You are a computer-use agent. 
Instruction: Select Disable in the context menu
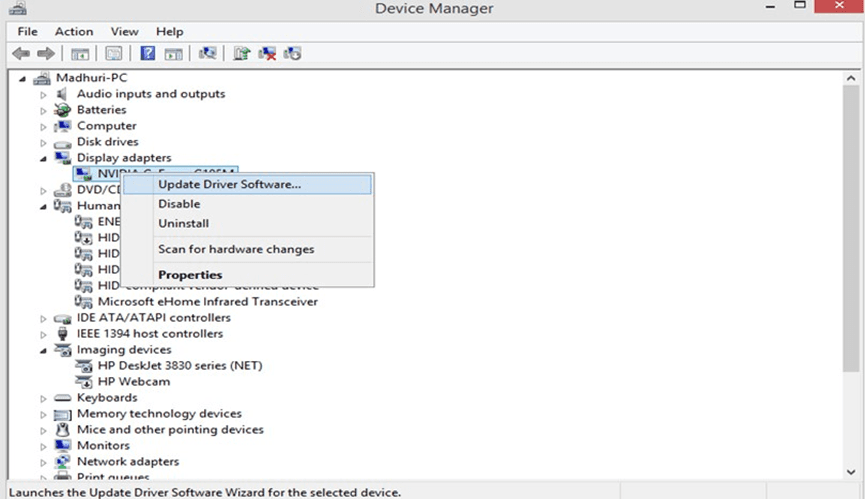click(x=179, y=204)
